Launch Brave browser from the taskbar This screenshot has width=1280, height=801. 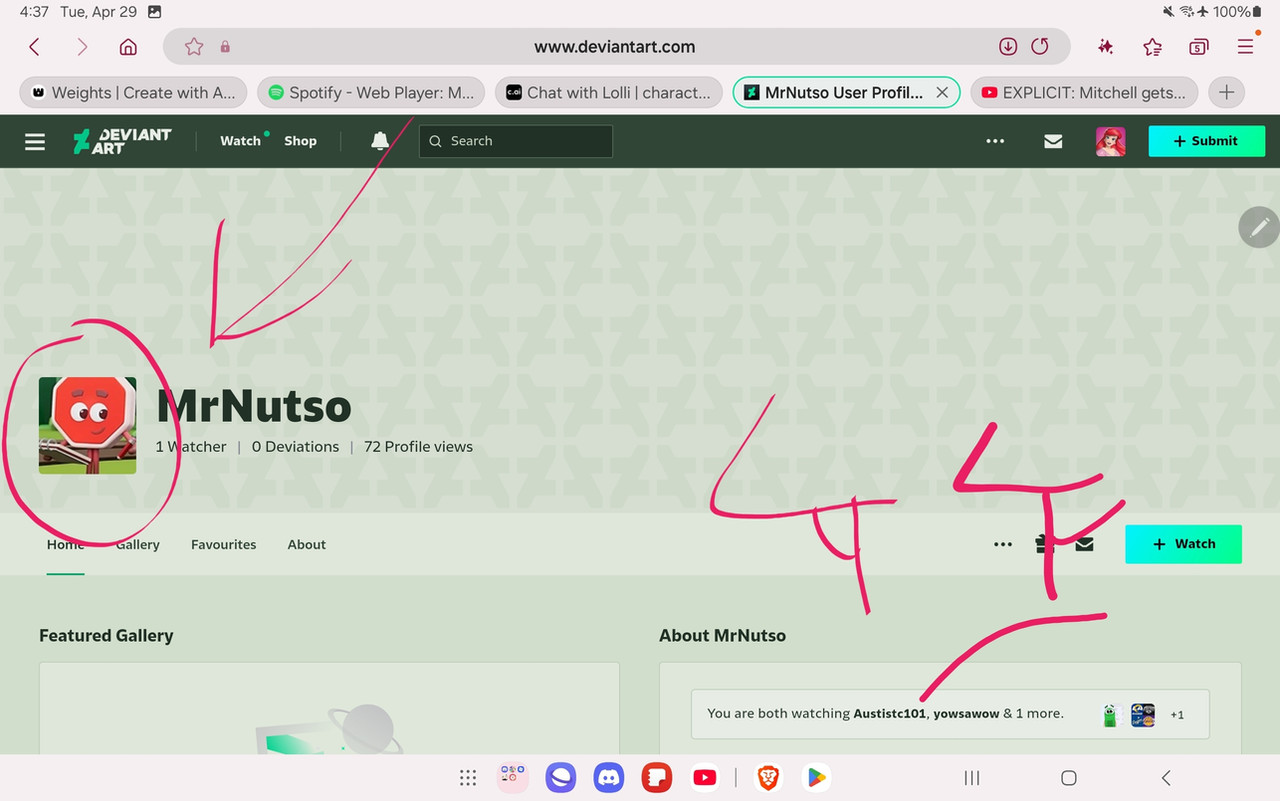768,778
